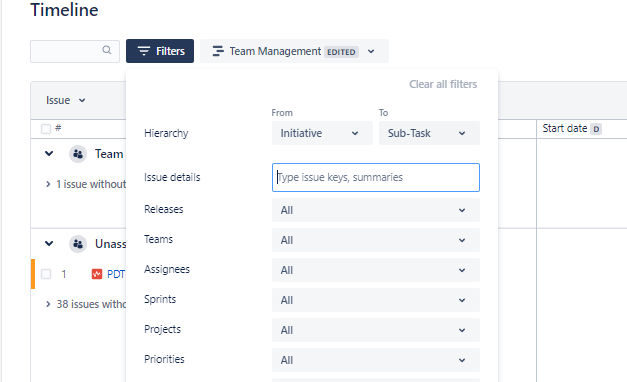Toggle the select-all checkbox in header row

pyautogui.click(x=46, y=129)
